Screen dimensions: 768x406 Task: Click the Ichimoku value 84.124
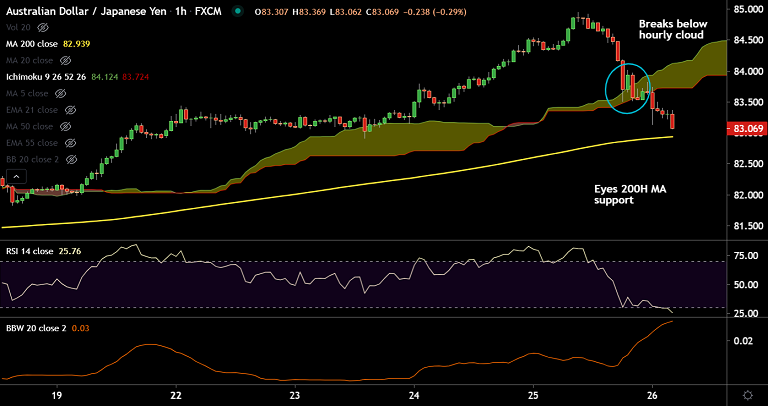click(x=104, y=77)
